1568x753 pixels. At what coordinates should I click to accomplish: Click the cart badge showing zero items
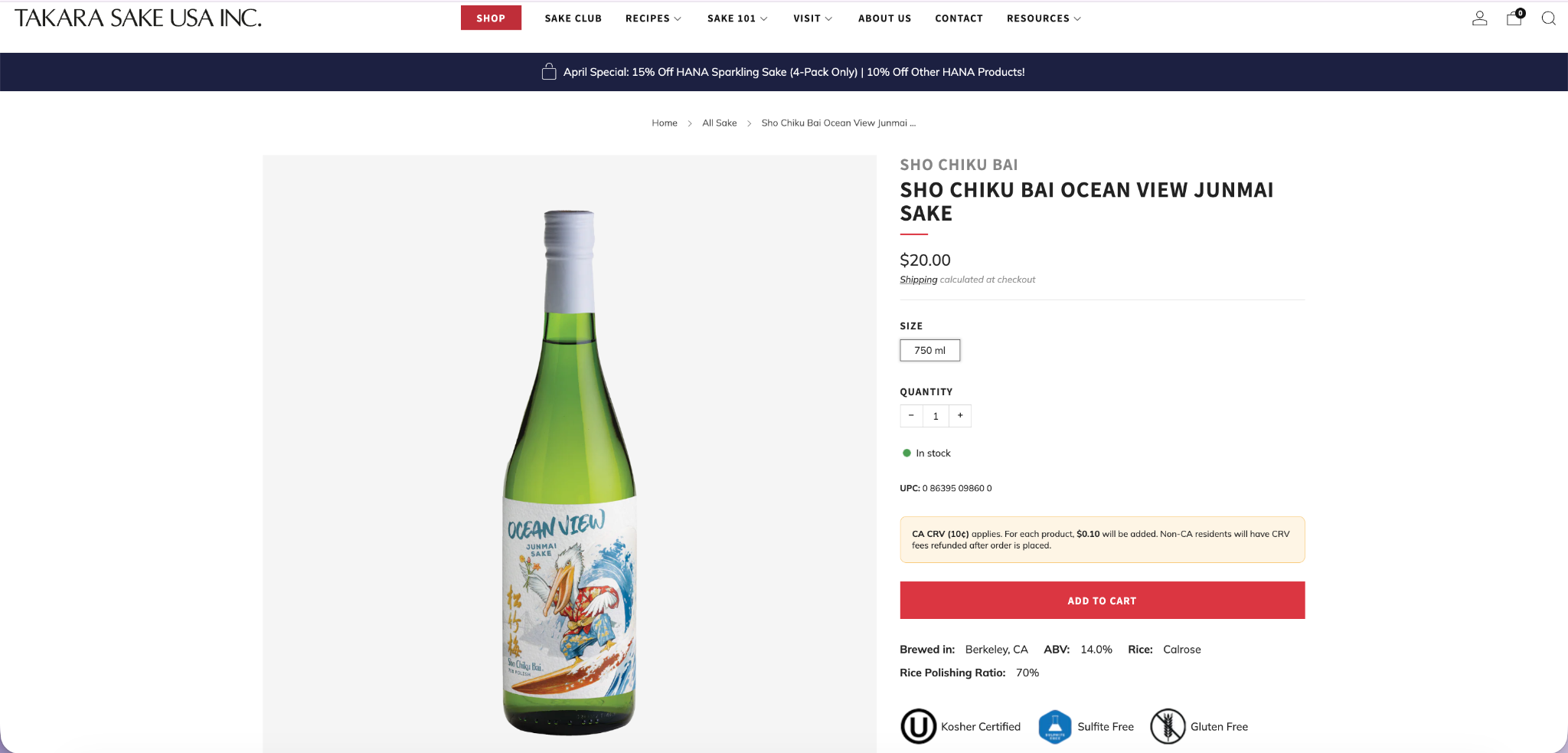1521,11
